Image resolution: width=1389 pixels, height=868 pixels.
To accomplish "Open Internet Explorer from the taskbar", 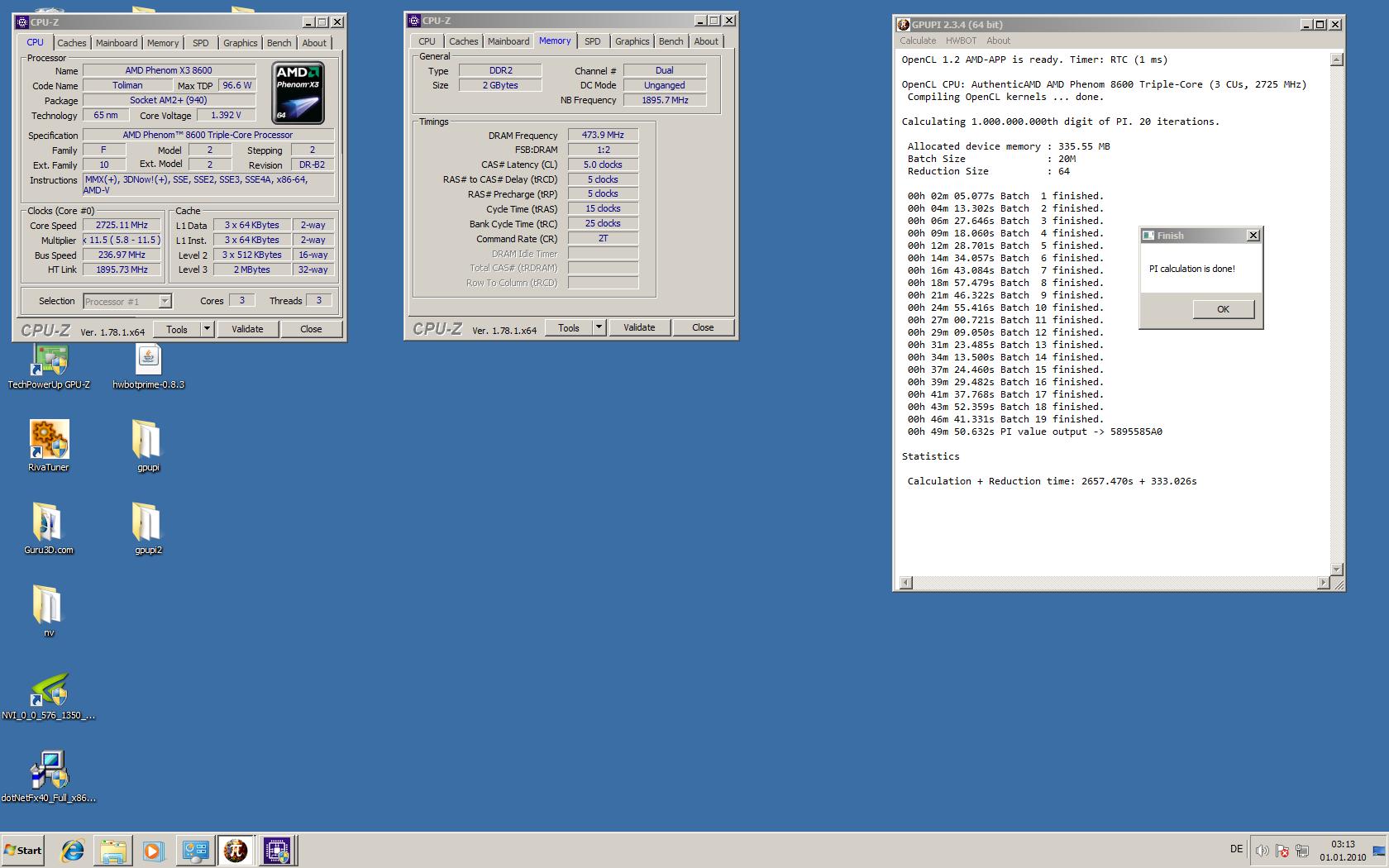I will (x=73, y=850).
